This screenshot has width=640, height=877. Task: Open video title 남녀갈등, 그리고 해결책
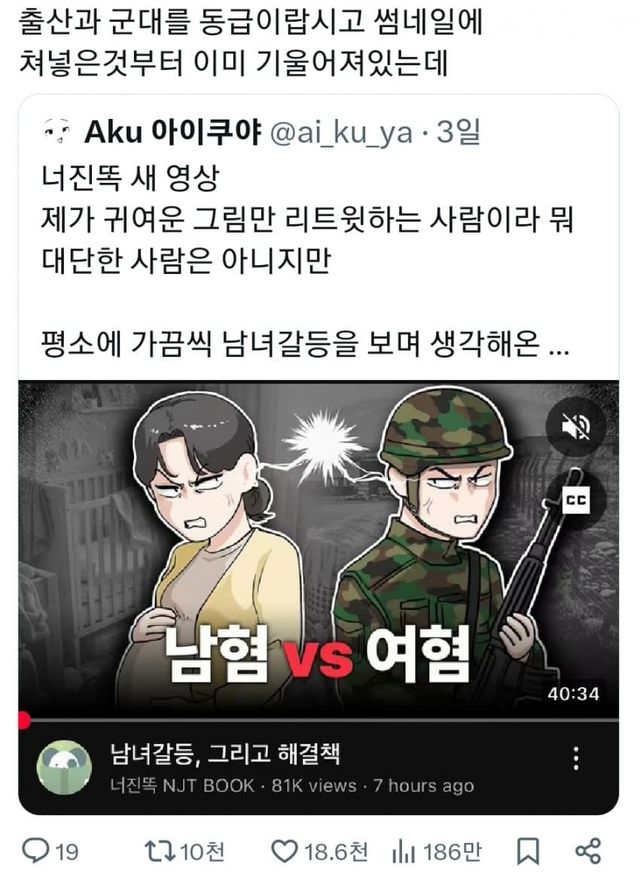pyautogui.click(x=225, y=753)
